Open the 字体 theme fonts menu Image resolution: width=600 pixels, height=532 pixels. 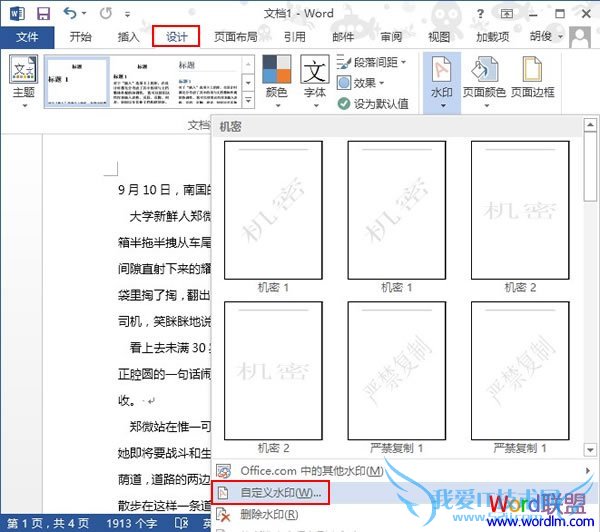tap(315, 81)
